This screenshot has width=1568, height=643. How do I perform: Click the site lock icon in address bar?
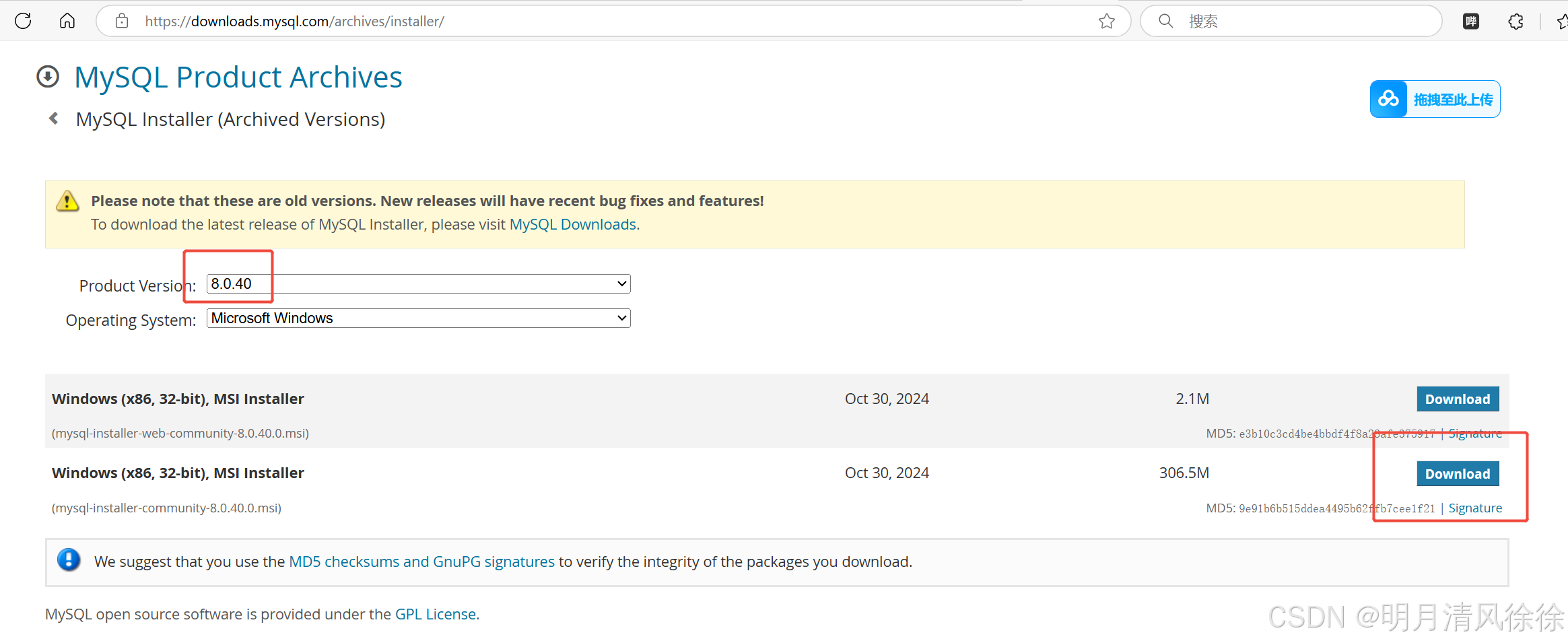pos(122,21)
